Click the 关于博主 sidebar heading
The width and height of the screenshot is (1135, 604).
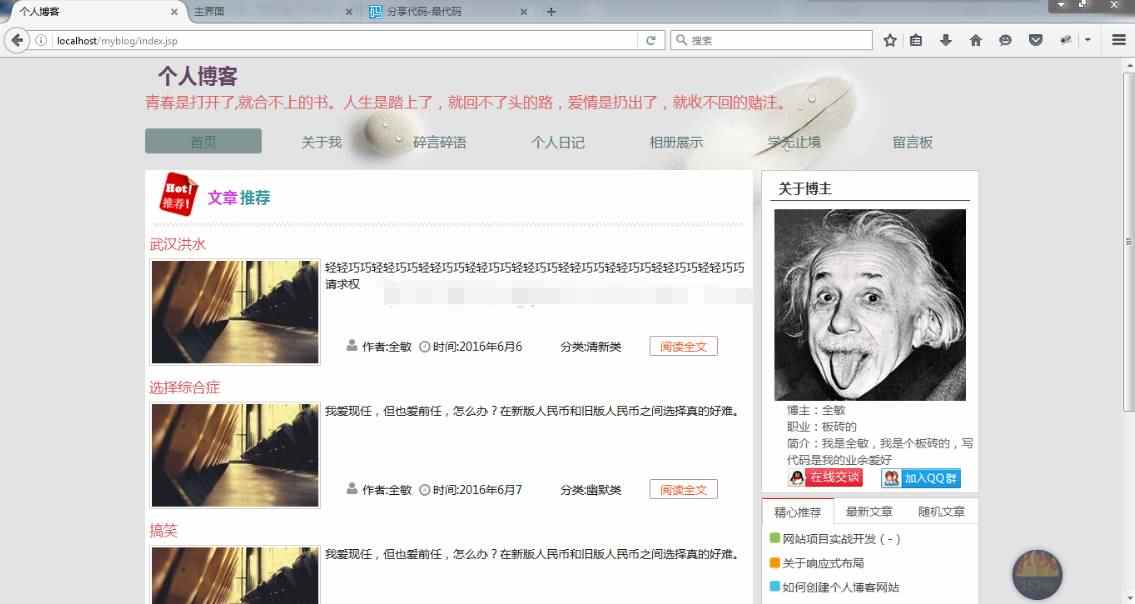pyautogui.click(x=805, y=189)
